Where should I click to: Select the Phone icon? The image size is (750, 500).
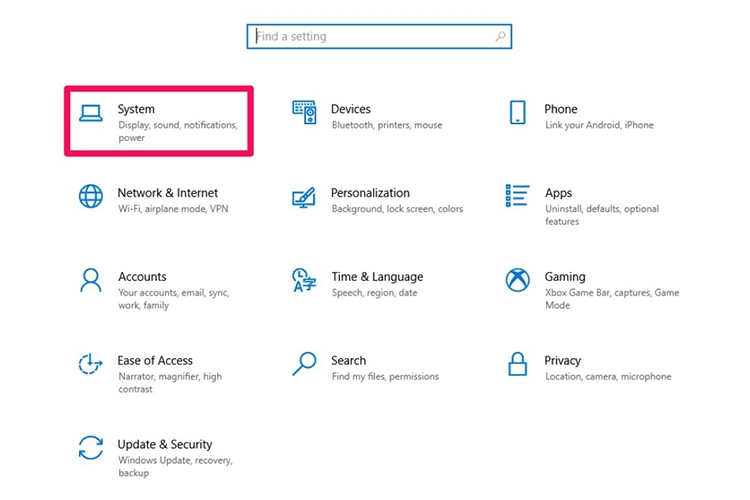tap(517, 112)
